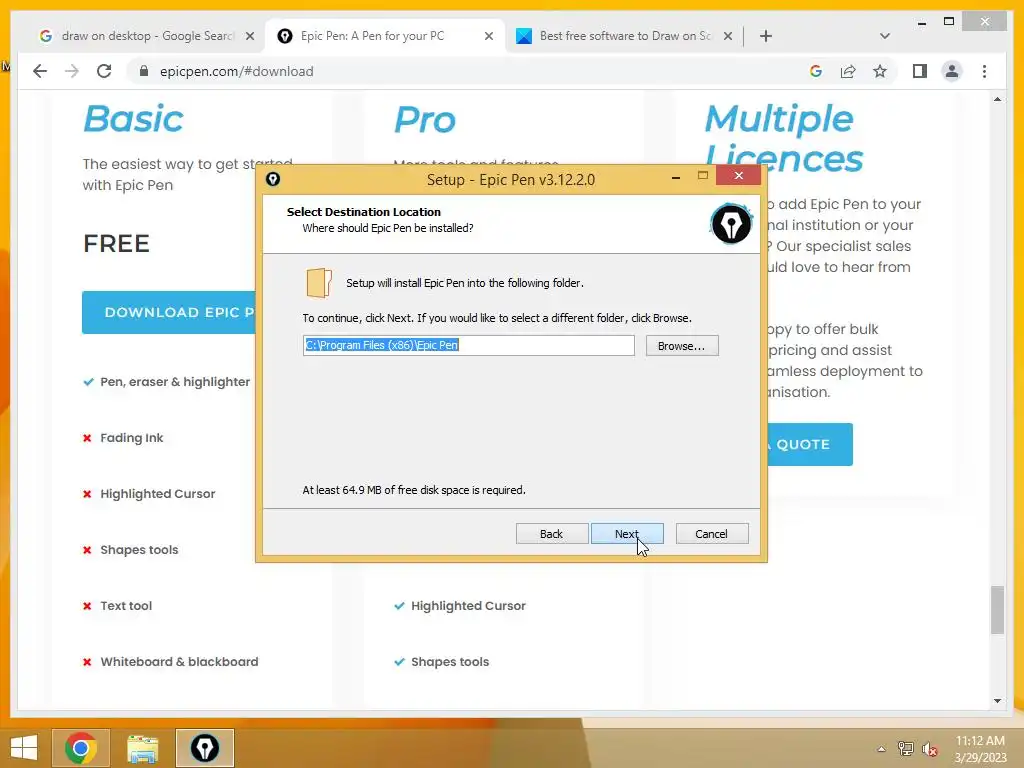Click the 'Multiple Licences' heading
The image size is (1024, 768).
click(x=784, y=138)
